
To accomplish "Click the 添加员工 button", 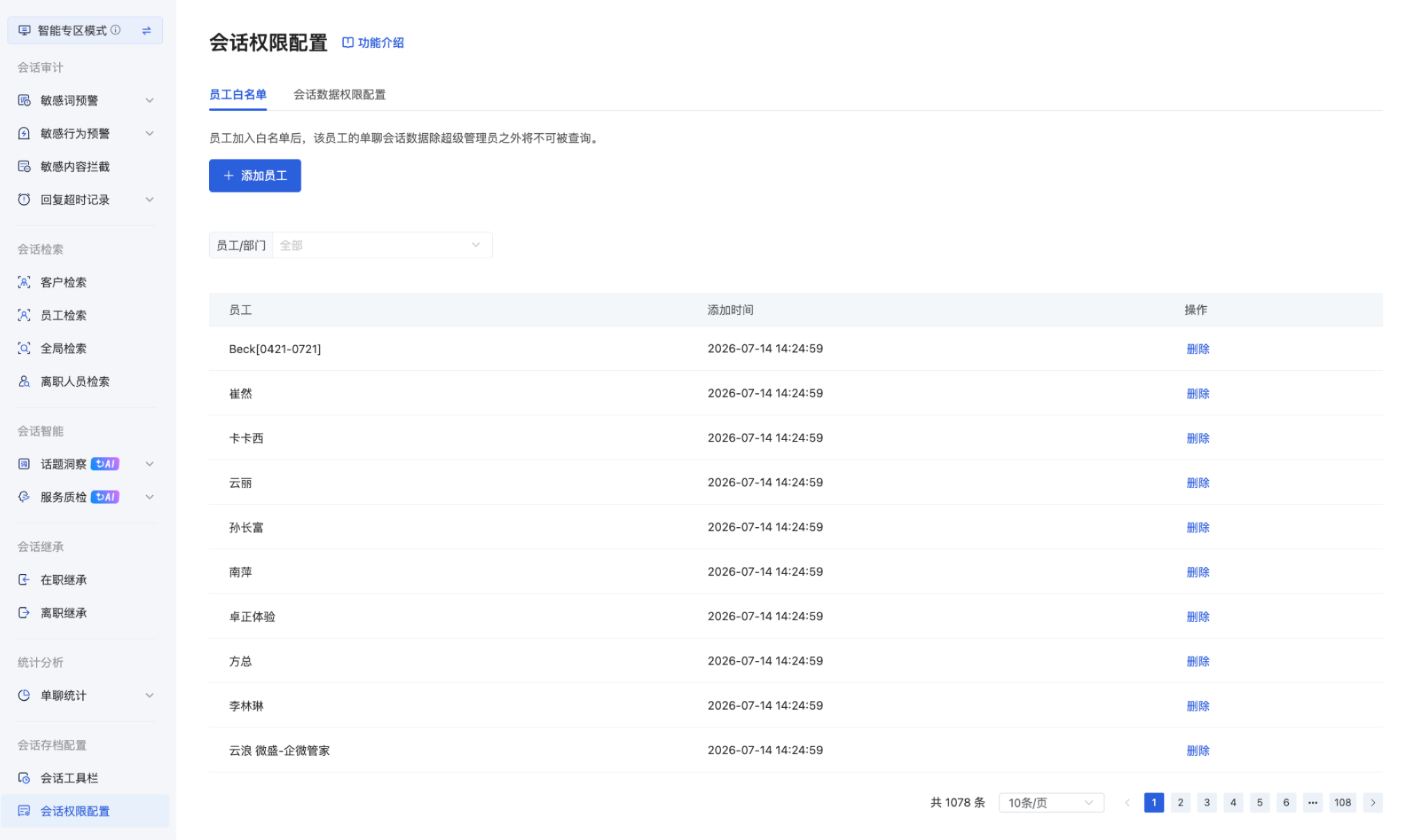I will coord(255,176).
